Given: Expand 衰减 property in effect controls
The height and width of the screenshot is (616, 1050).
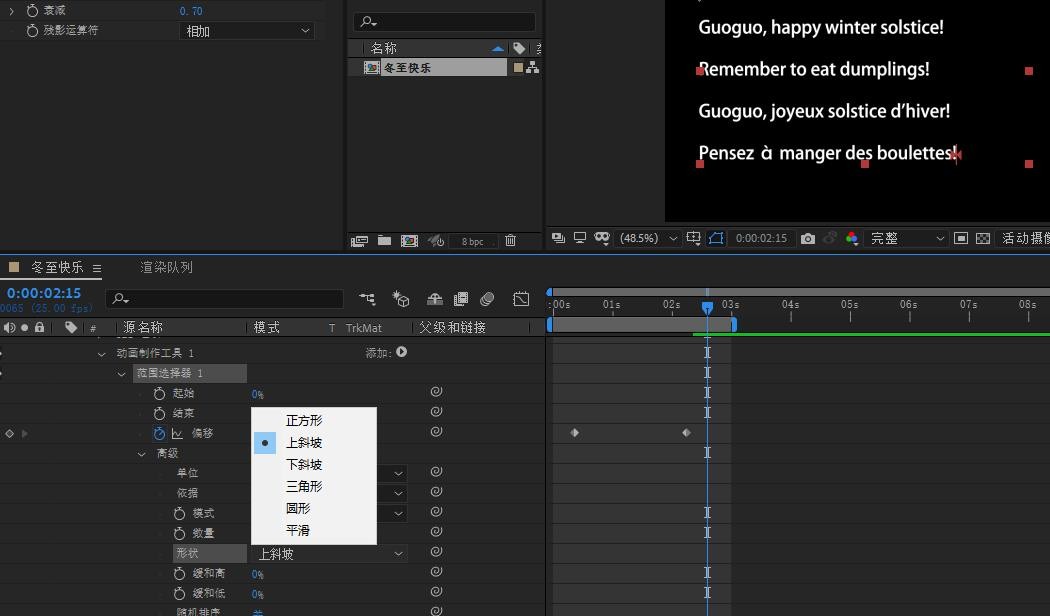Looking at the screenshot, I should pyautogui.click(x=11, y=11).
